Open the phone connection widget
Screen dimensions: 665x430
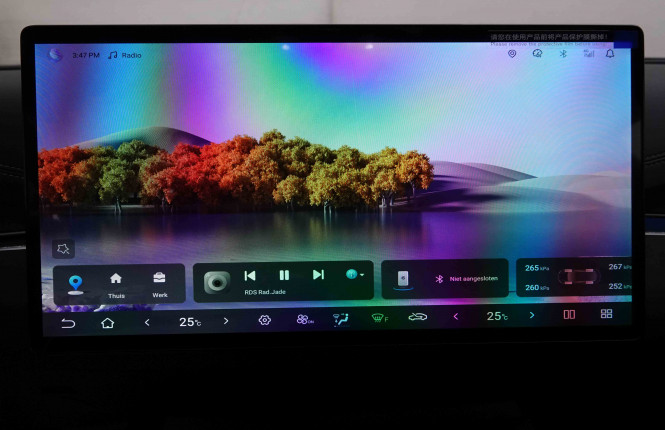click(x=403, y=279)
